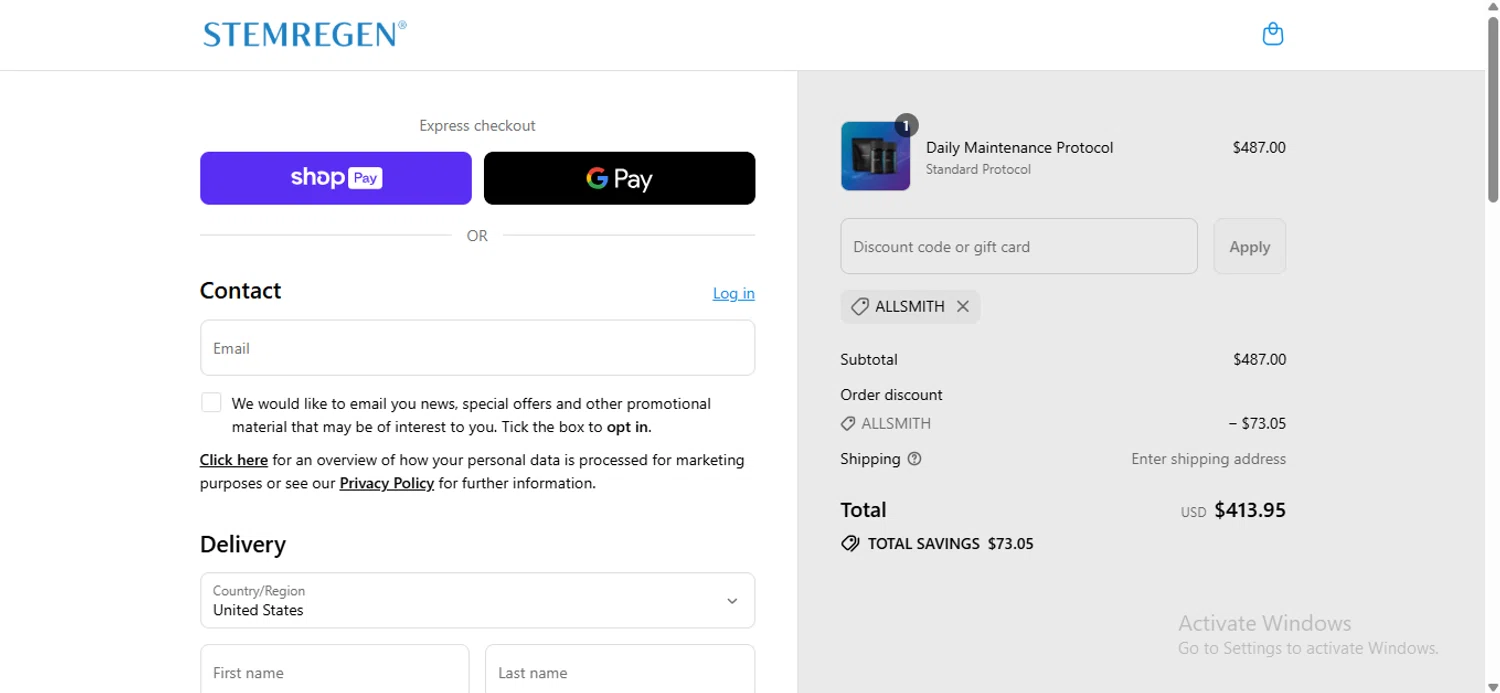Click the Apply discount button
Screen dimensions: 1500x693
1250,246
